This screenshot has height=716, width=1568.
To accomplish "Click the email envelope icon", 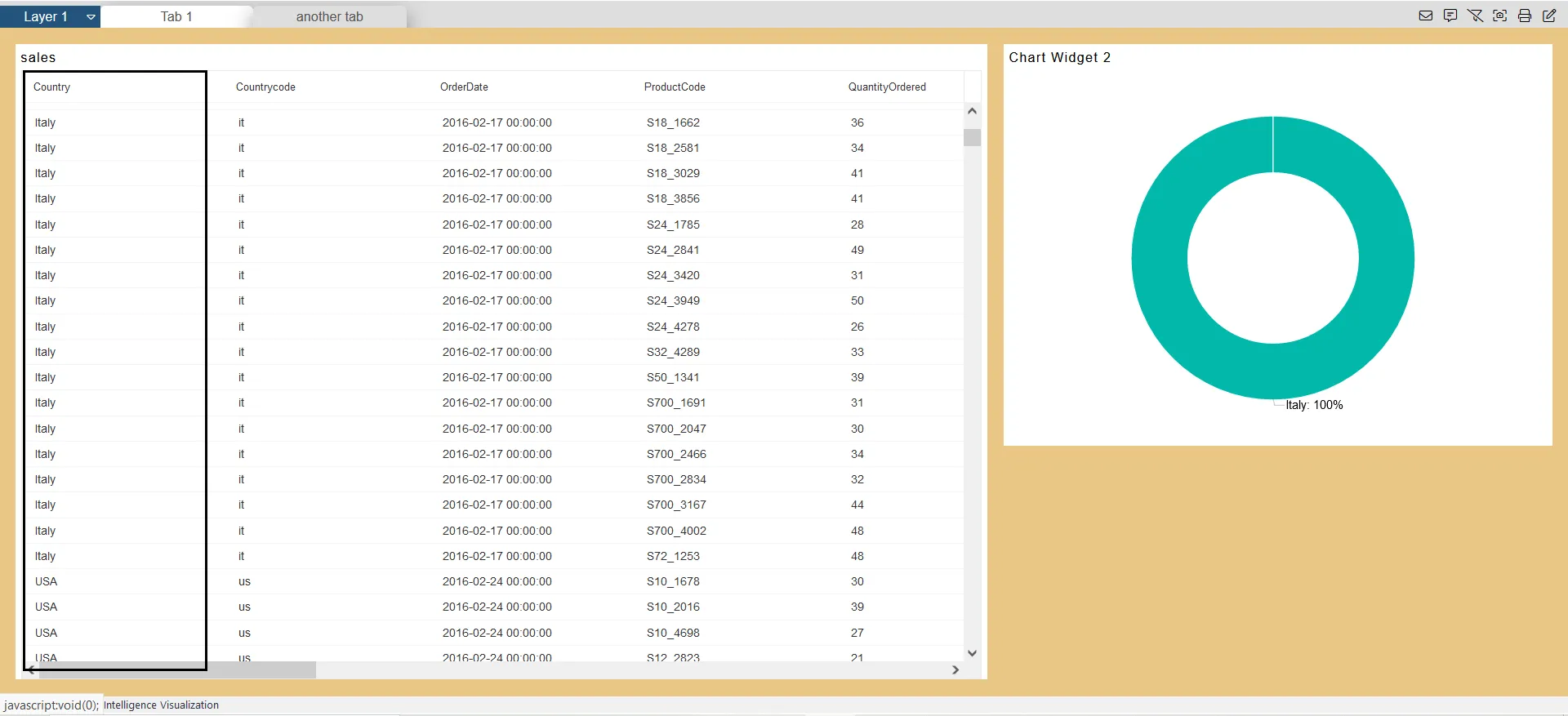I will (1426, 16).
